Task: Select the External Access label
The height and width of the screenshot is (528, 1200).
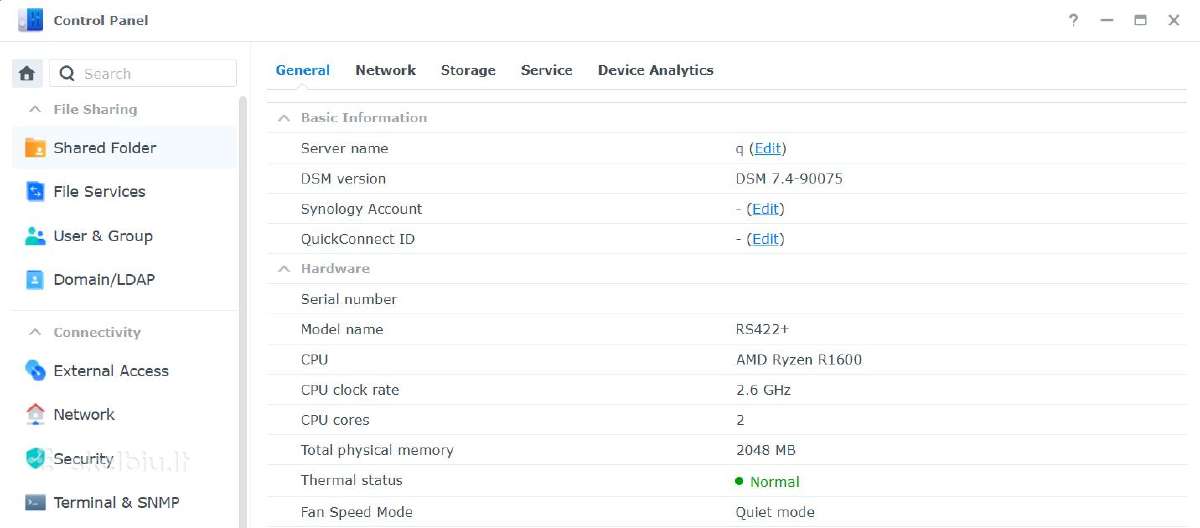Action: [x=111, y=370]
